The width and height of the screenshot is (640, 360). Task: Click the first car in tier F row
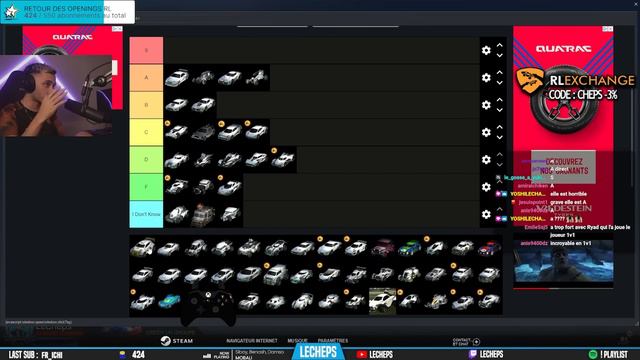coord(176,187)
